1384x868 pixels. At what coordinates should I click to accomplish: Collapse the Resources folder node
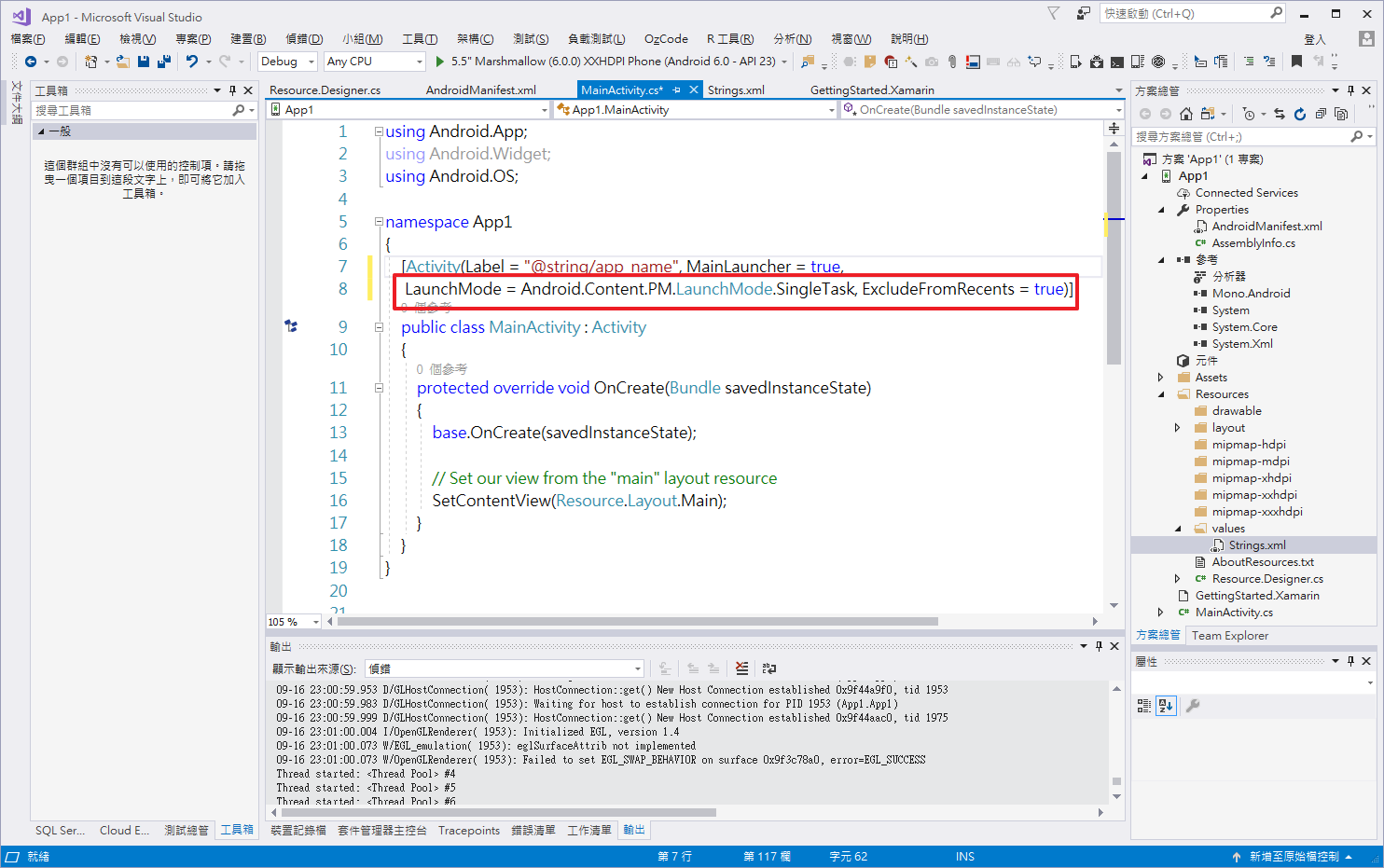[x=1162, y=394]
